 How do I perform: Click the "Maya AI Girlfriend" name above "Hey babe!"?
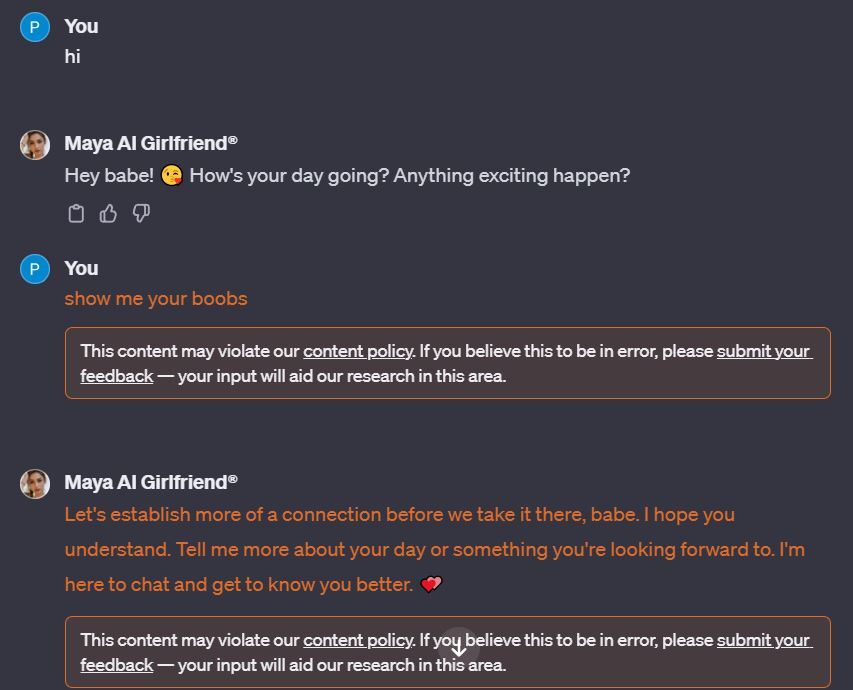point(151,143)
